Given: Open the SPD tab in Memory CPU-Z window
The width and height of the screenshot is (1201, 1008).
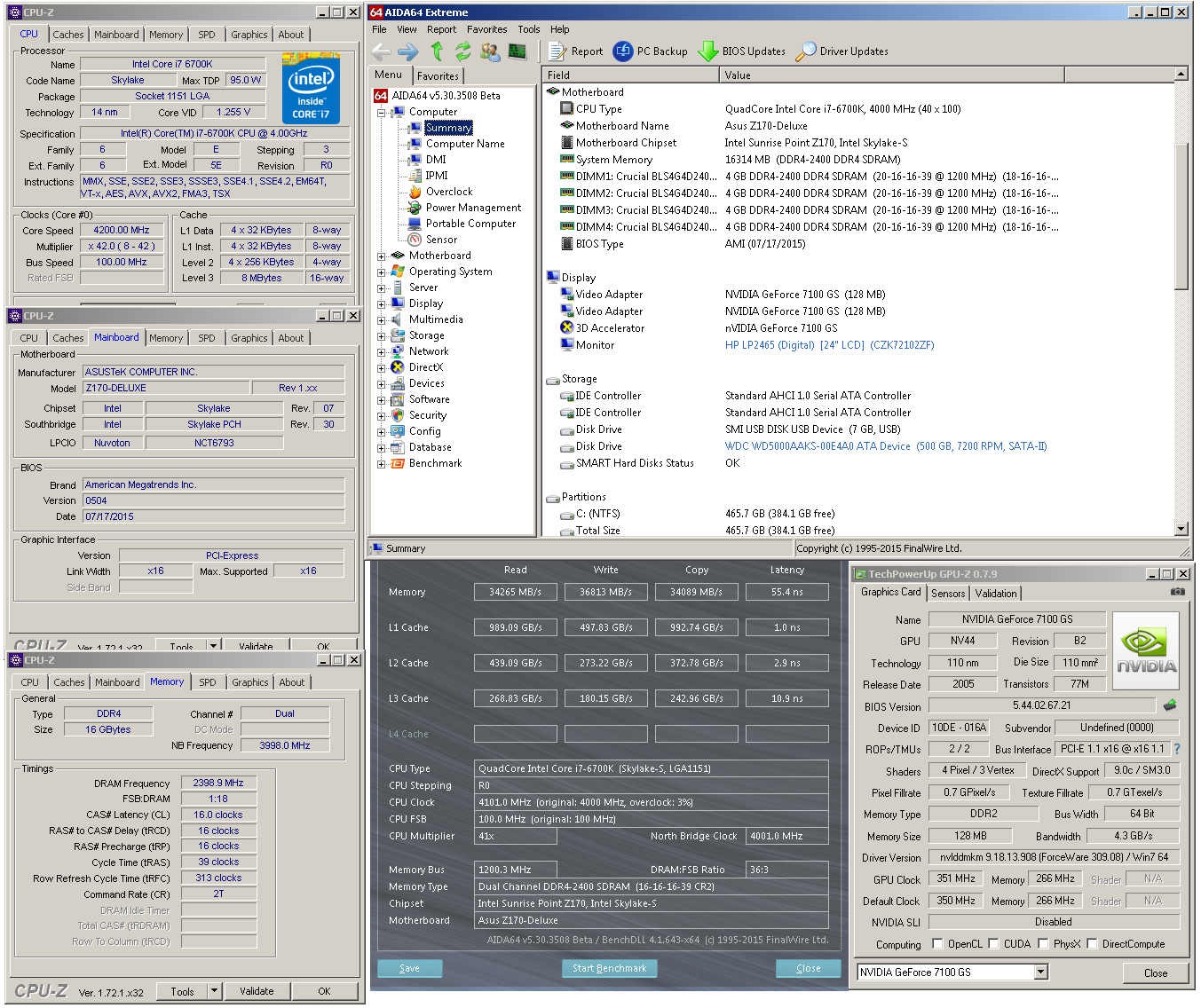Looking at the screenshot, I should point(208,682).
